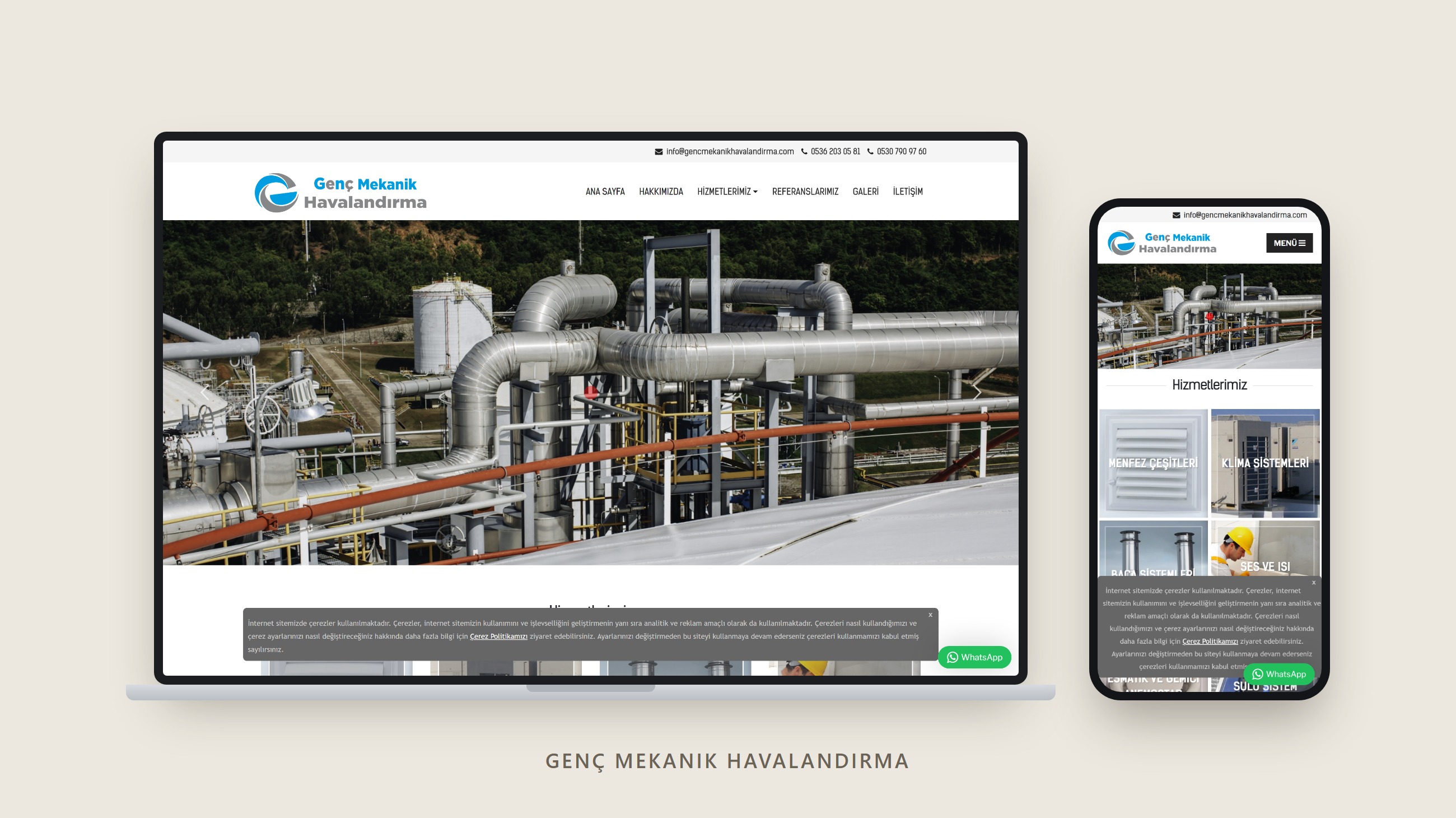Open the MENÜ hamburger on mobile
1456x818 pixels.
[x=1289, y=243]
